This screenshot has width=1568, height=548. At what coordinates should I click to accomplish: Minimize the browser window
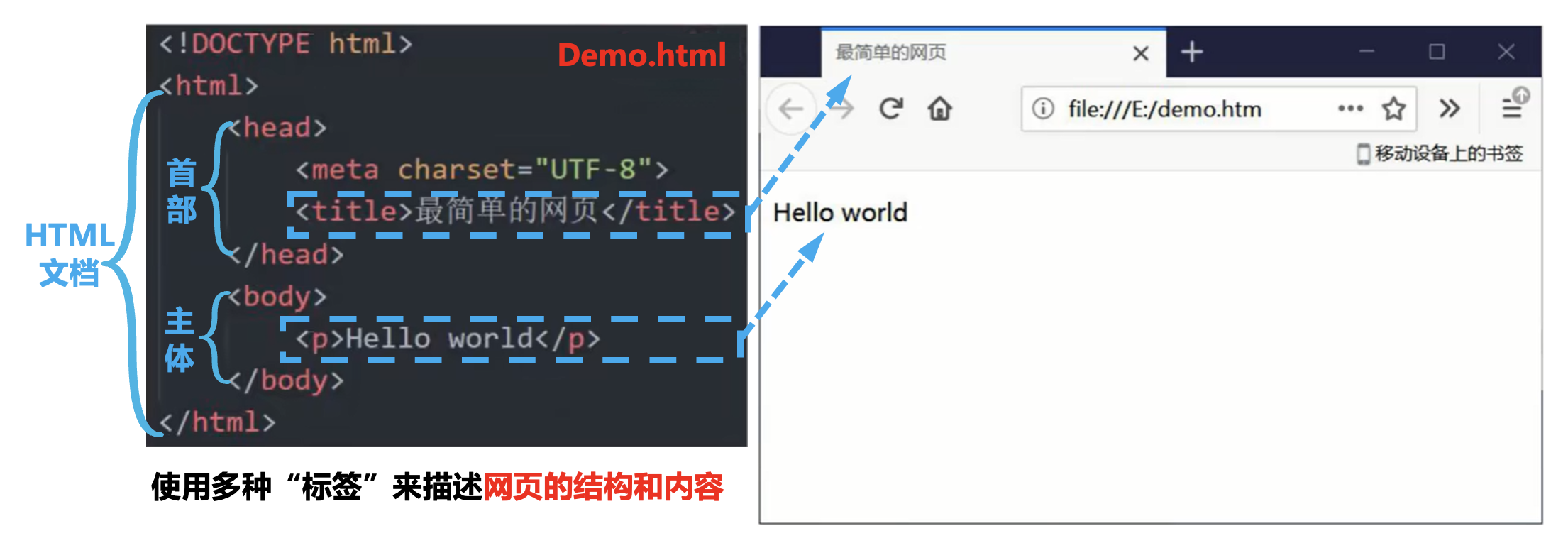pos(1367,52)
